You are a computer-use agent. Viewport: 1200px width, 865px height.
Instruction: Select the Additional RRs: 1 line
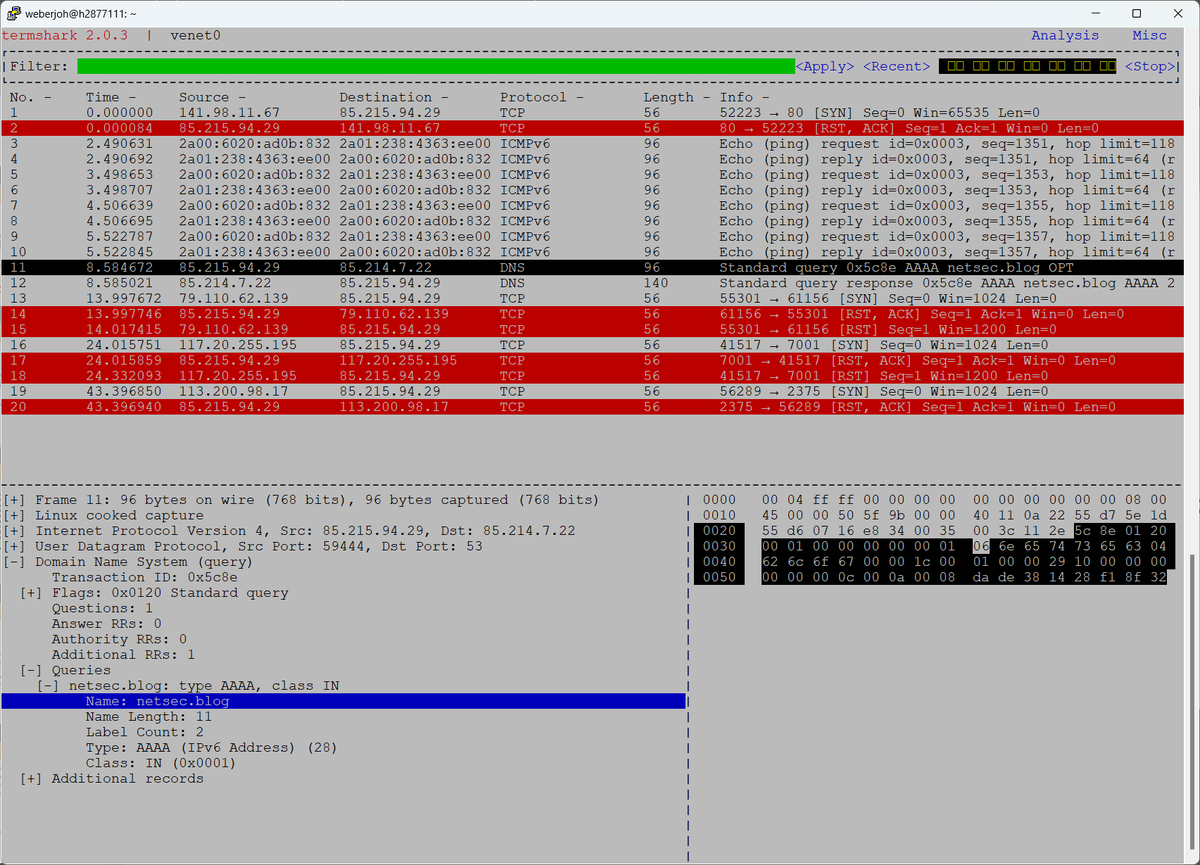[123, 655]
